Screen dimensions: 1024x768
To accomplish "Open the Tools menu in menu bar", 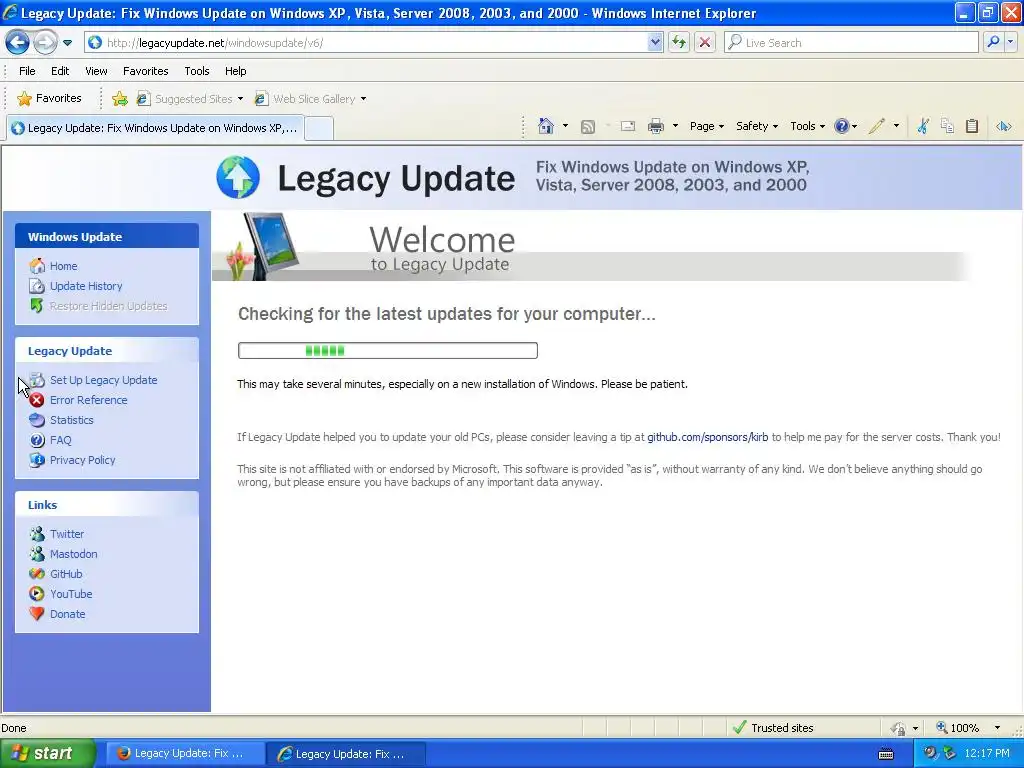I will click(197, 71).
